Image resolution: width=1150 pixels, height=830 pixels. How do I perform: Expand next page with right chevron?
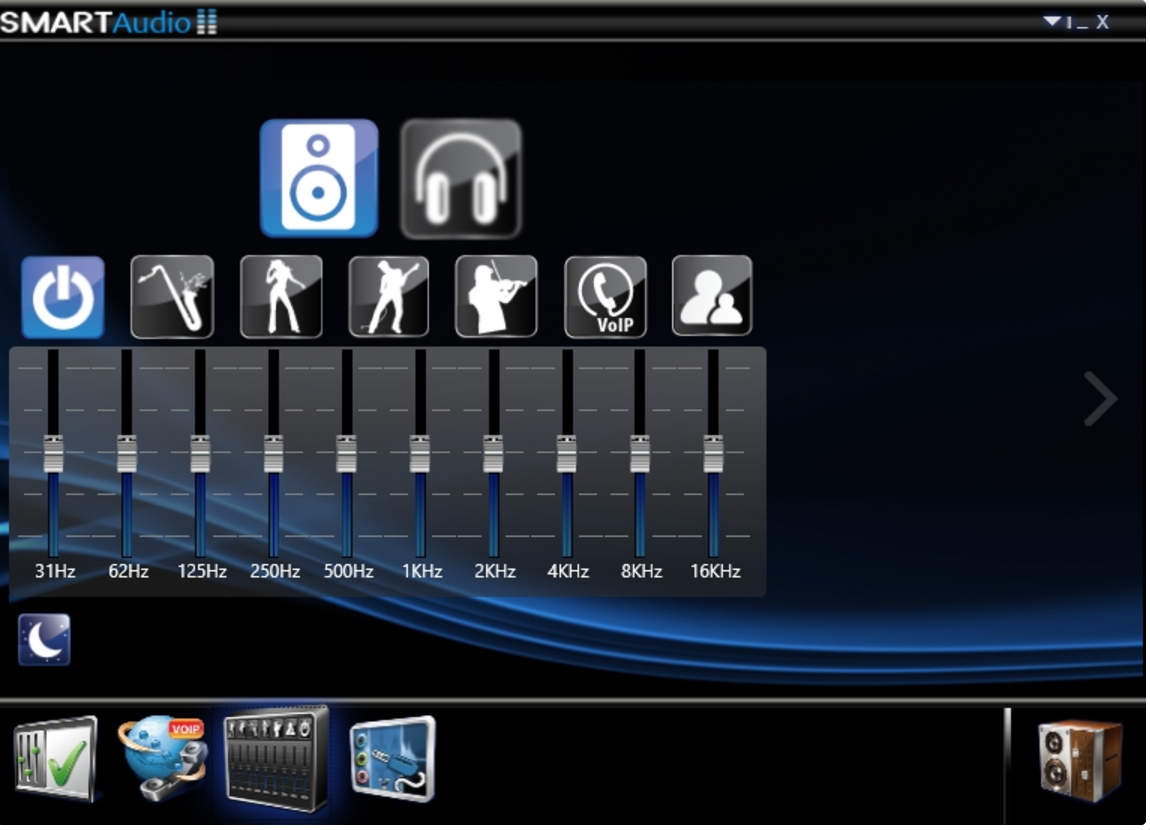point(1100,399)
